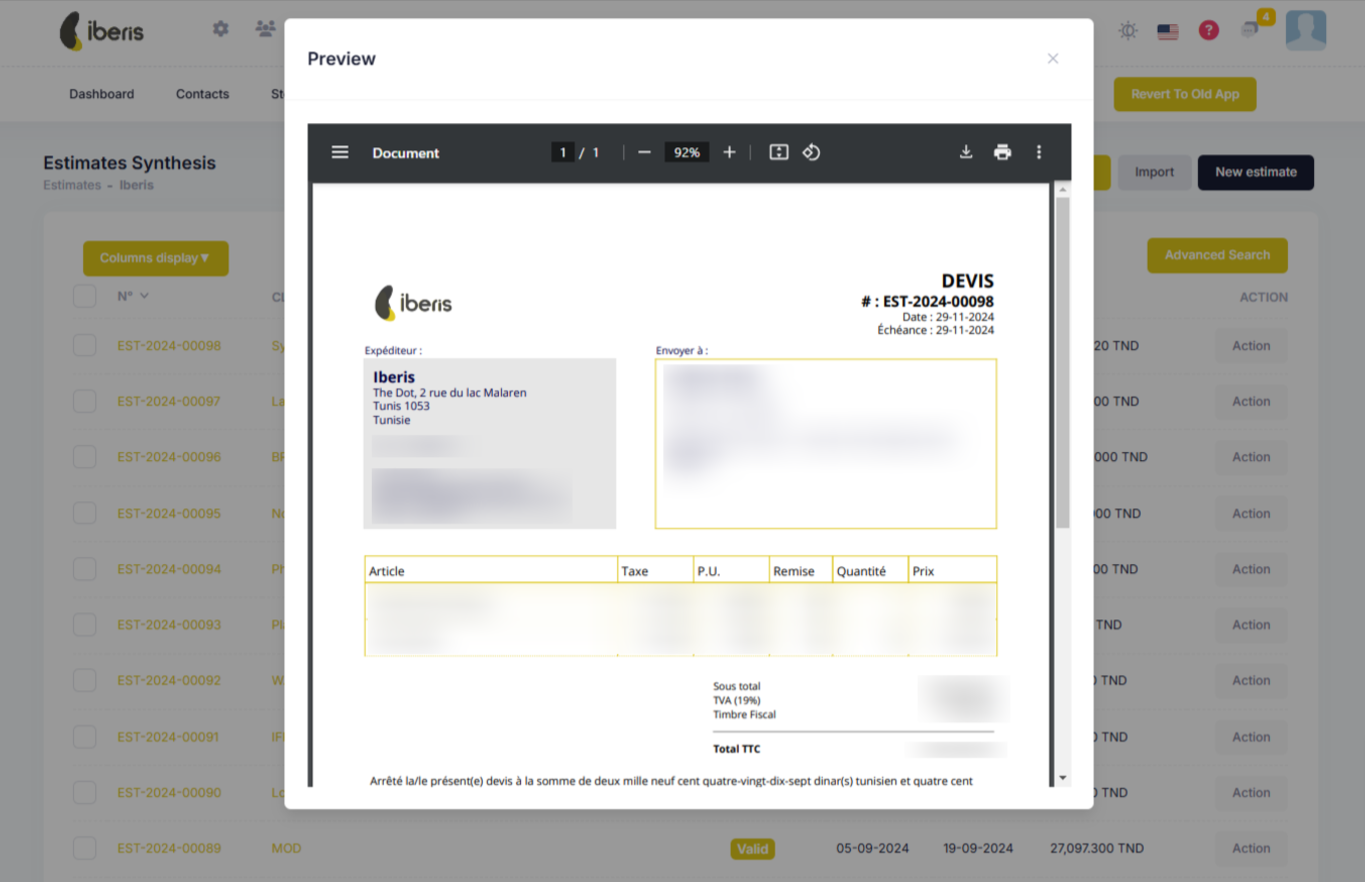Image resolution: width=1365 pixels, height=882 pixels.
Task: Open settings gear in top bar
Action: click(220, 29)
